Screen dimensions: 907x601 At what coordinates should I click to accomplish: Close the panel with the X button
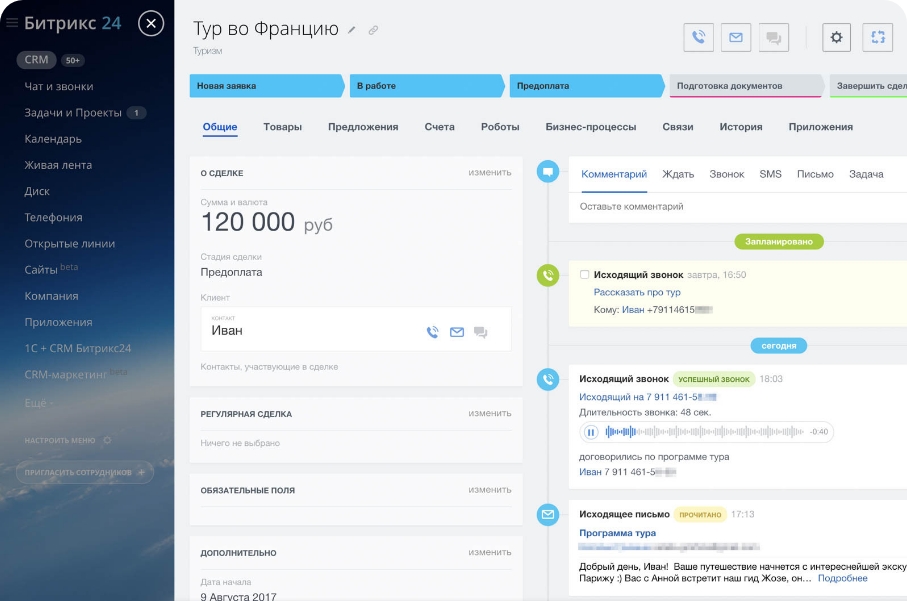tap(151, 23)
